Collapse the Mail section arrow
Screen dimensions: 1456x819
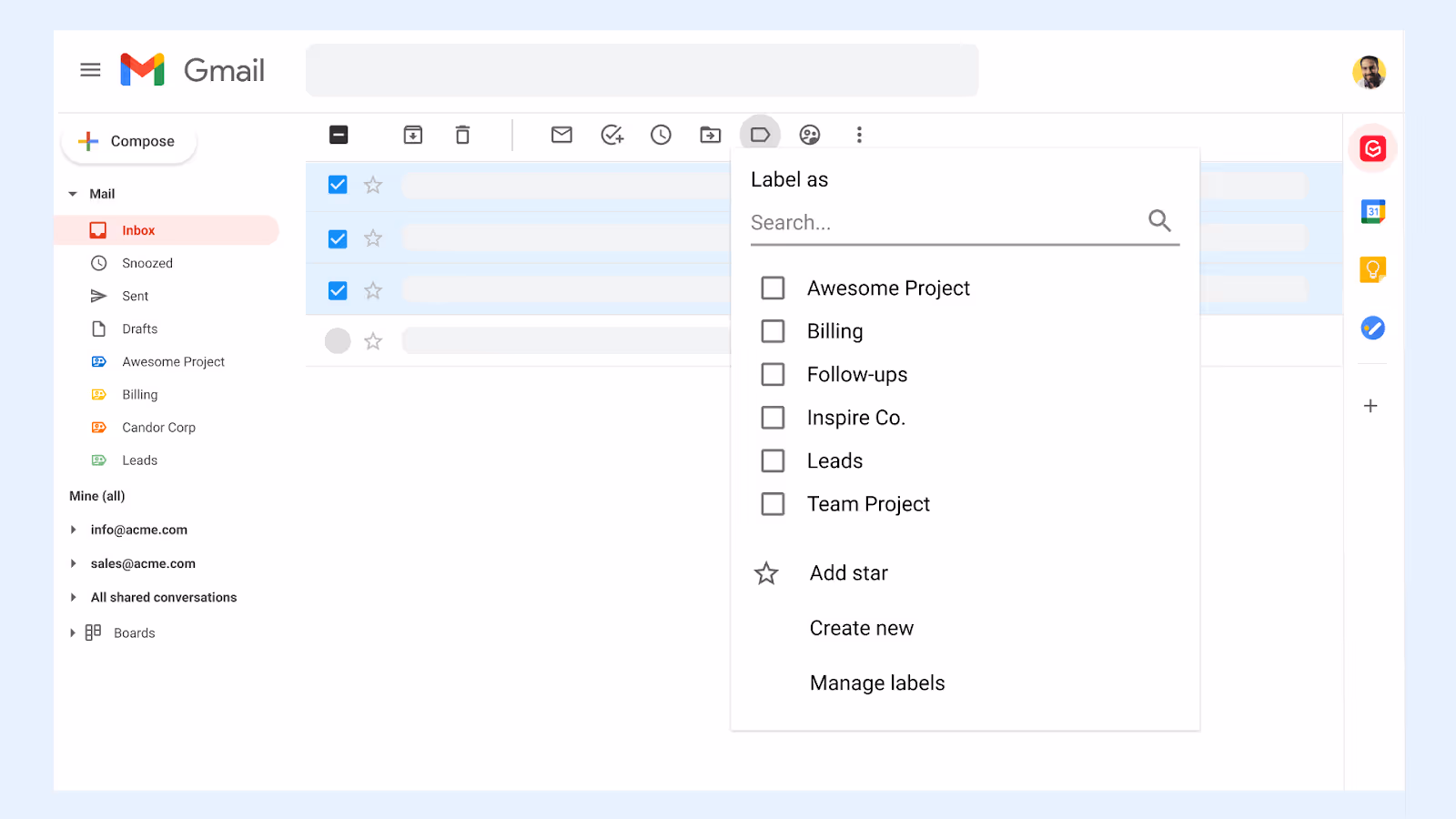coord(73,194)
